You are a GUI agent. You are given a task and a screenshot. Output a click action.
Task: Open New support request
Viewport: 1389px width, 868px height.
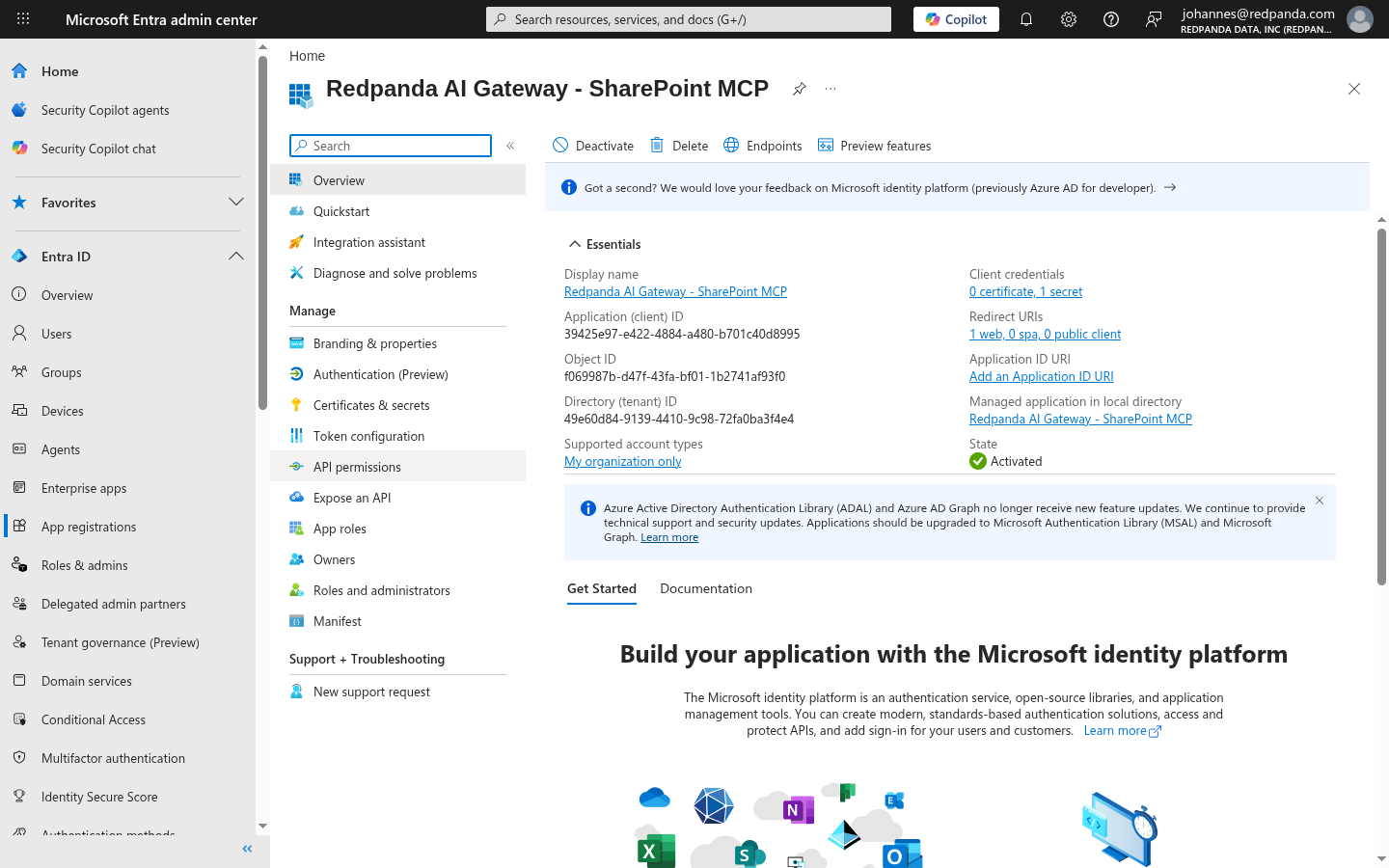(397, 692)
